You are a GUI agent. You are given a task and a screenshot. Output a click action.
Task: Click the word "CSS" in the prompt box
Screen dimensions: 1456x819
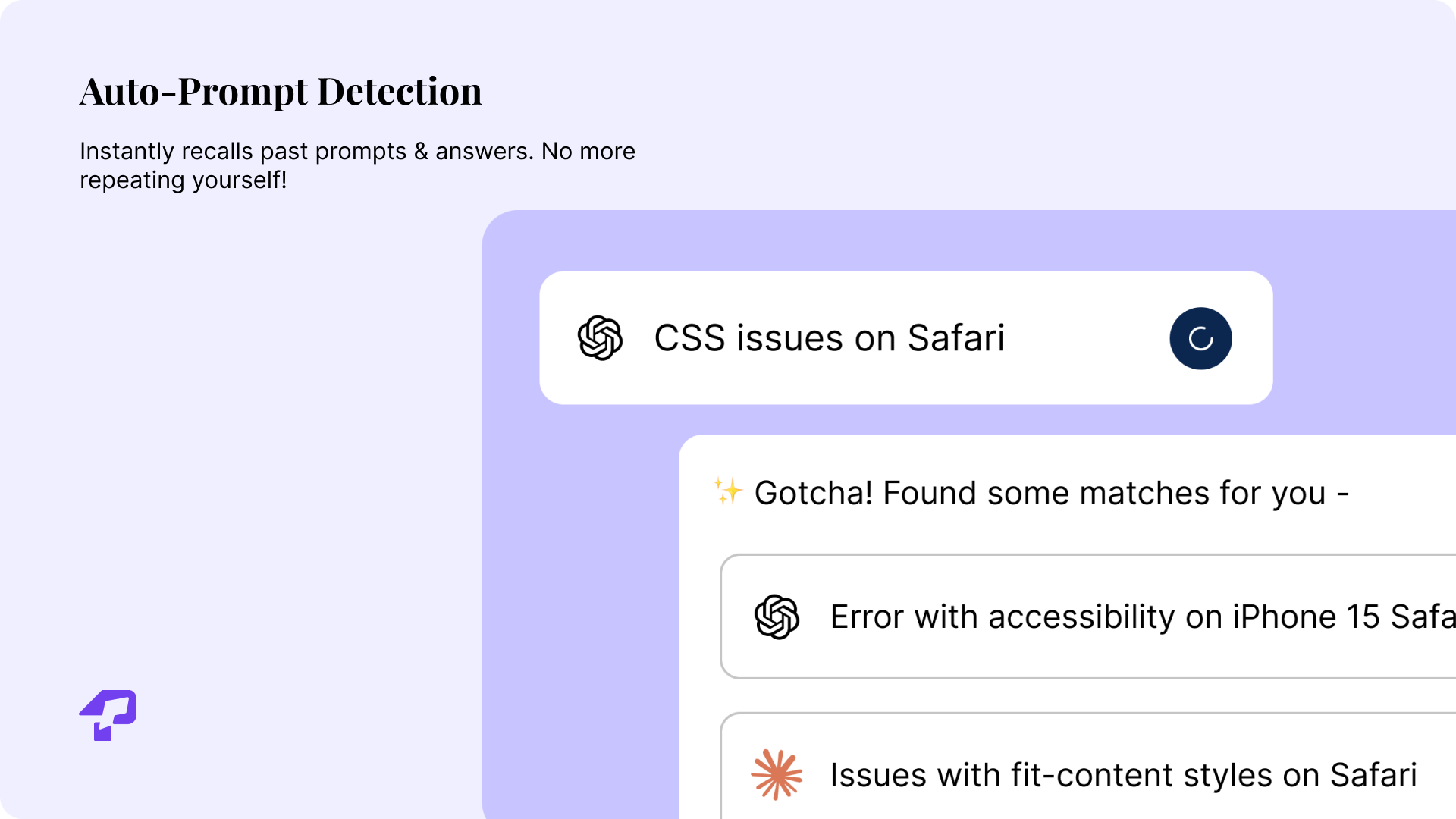pos(689,338)
